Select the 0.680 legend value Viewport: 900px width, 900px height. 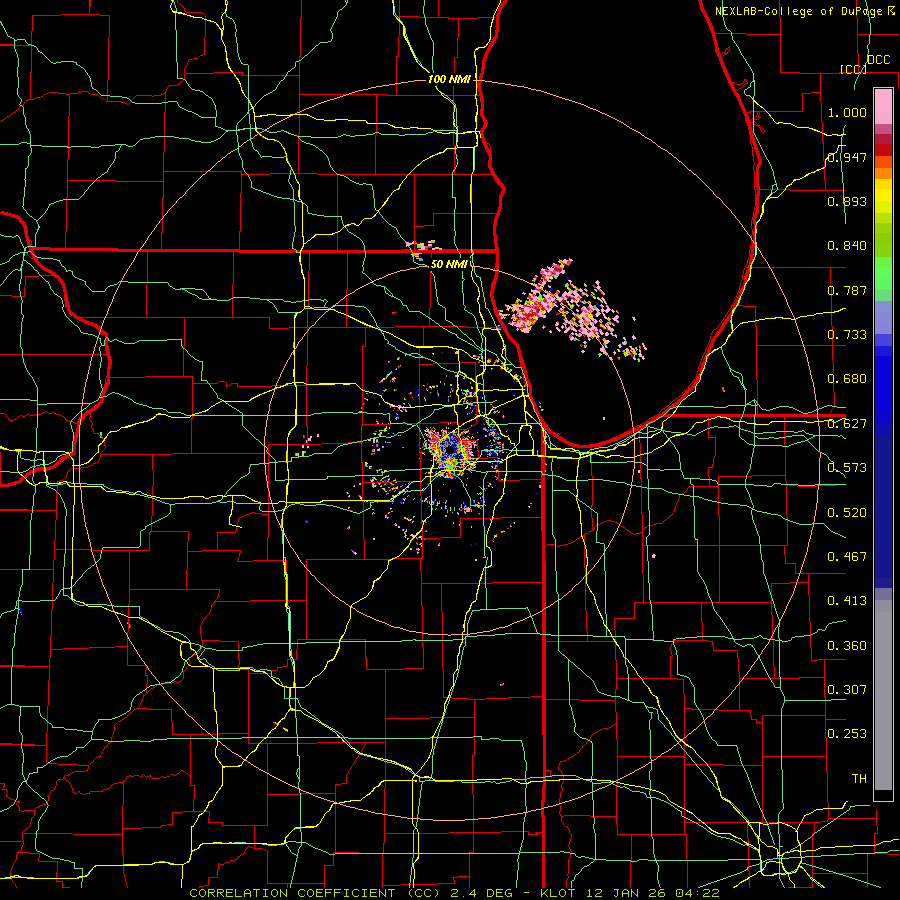[x=847, y=379]
